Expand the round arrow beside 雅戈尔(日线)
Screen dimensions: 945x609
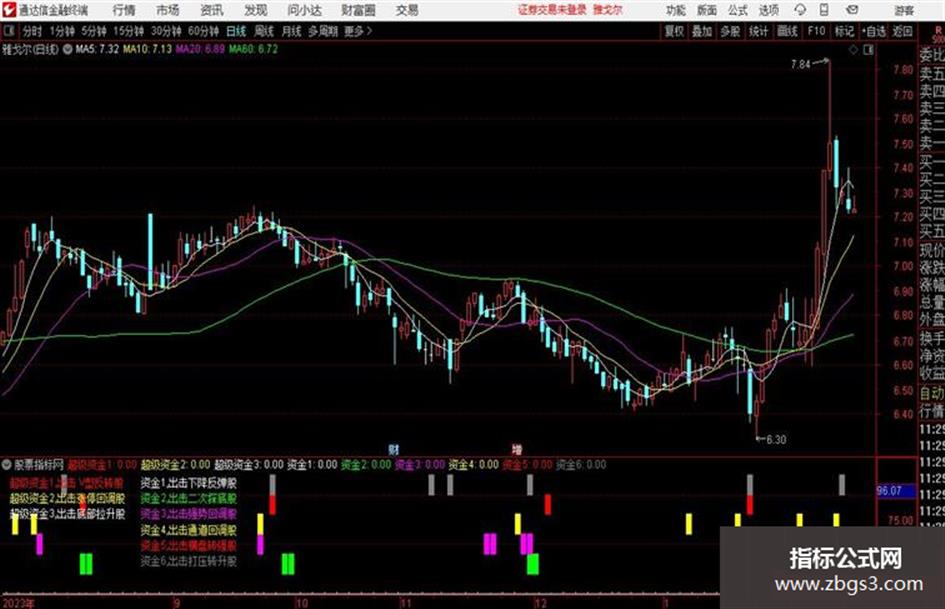click(x=67, y=49)
